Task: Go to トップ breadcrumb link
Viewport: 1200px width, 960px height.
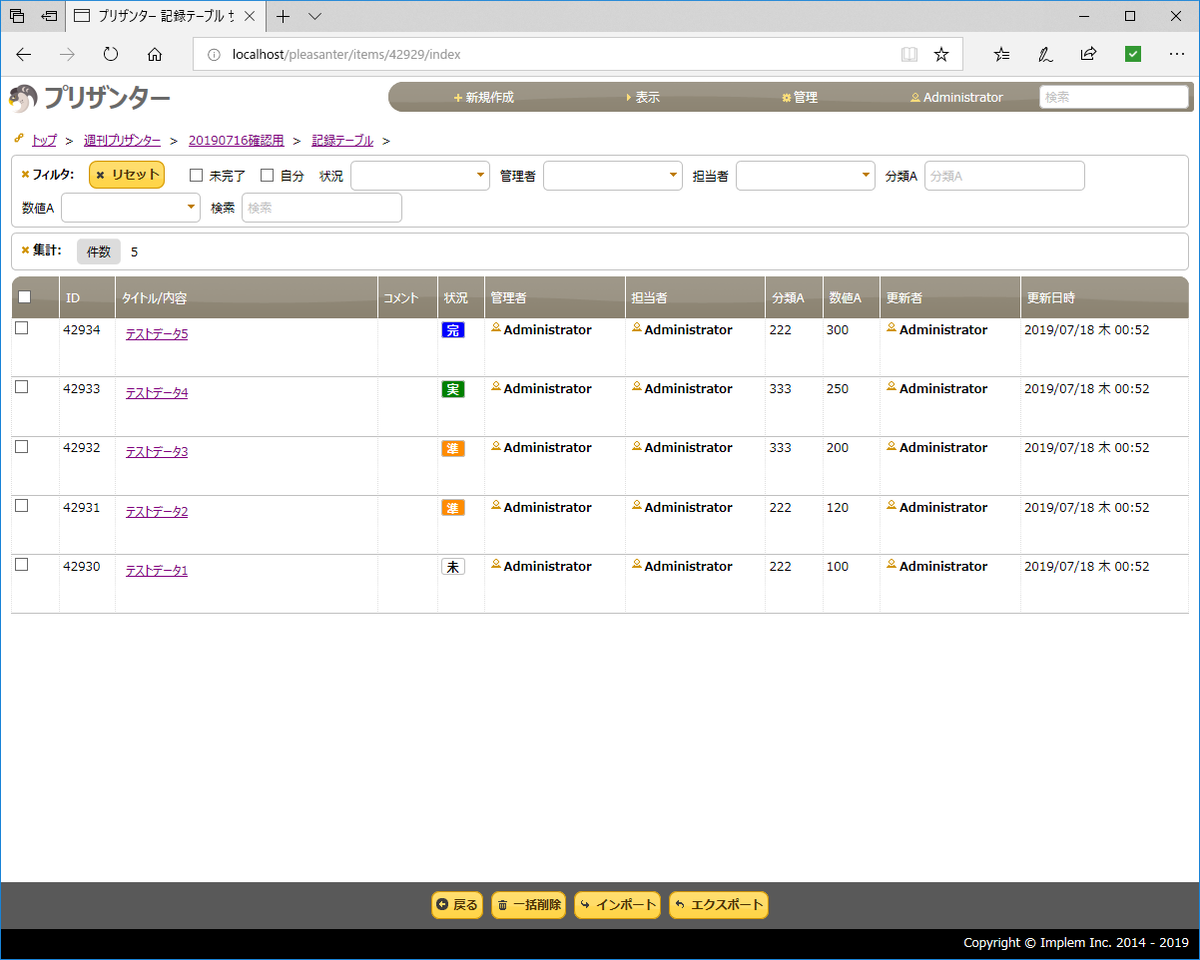Action: pos(44,140)
